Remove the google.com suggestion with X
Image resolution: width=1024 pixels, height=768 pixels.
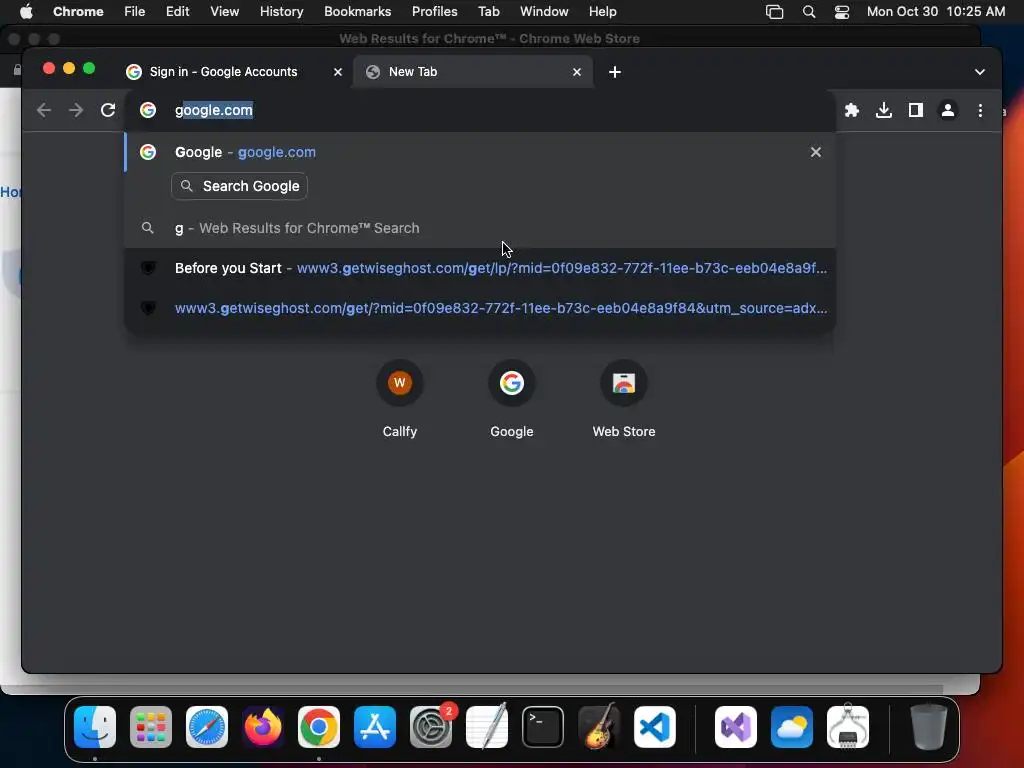816,152
